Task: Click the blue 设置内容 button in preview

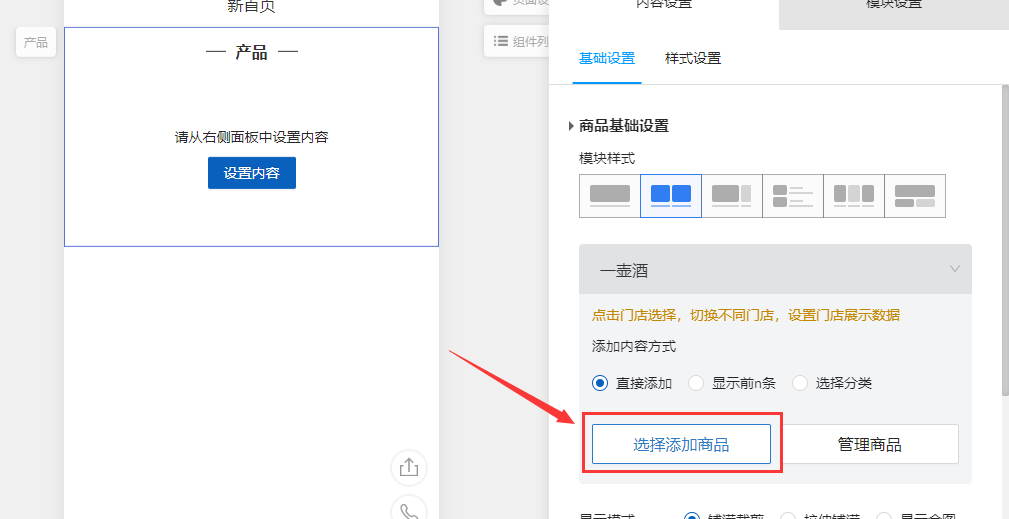Action: tap(252, 173)
